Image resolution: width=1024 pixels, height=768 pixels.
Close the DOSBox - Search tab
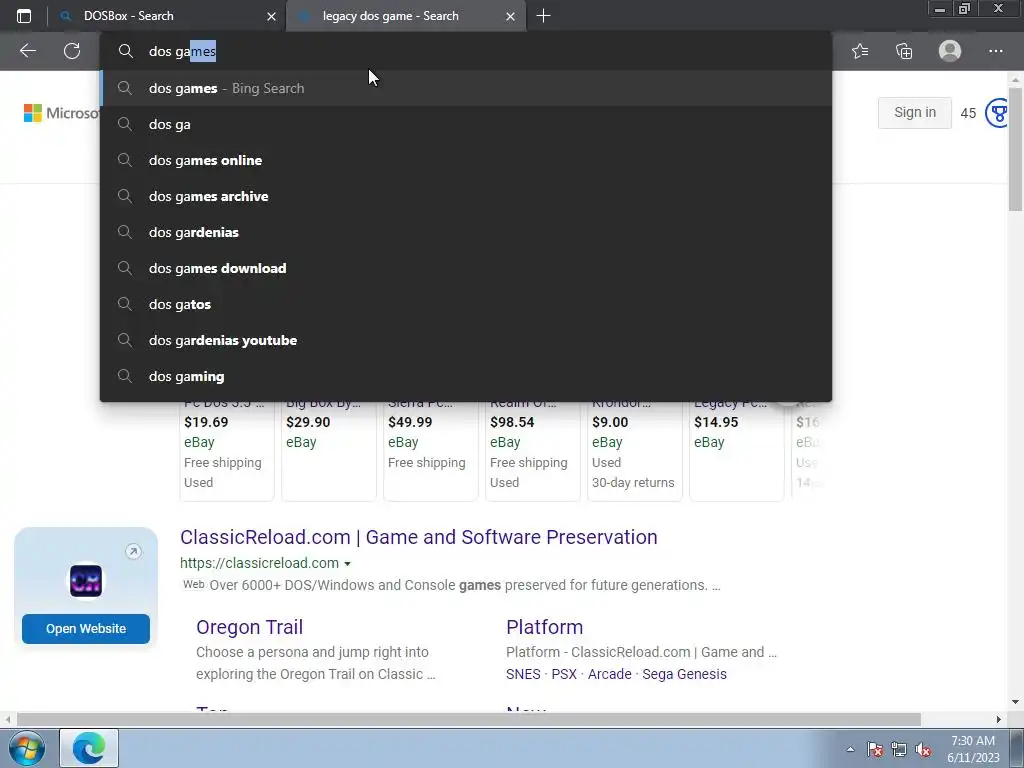pos(272,16)
